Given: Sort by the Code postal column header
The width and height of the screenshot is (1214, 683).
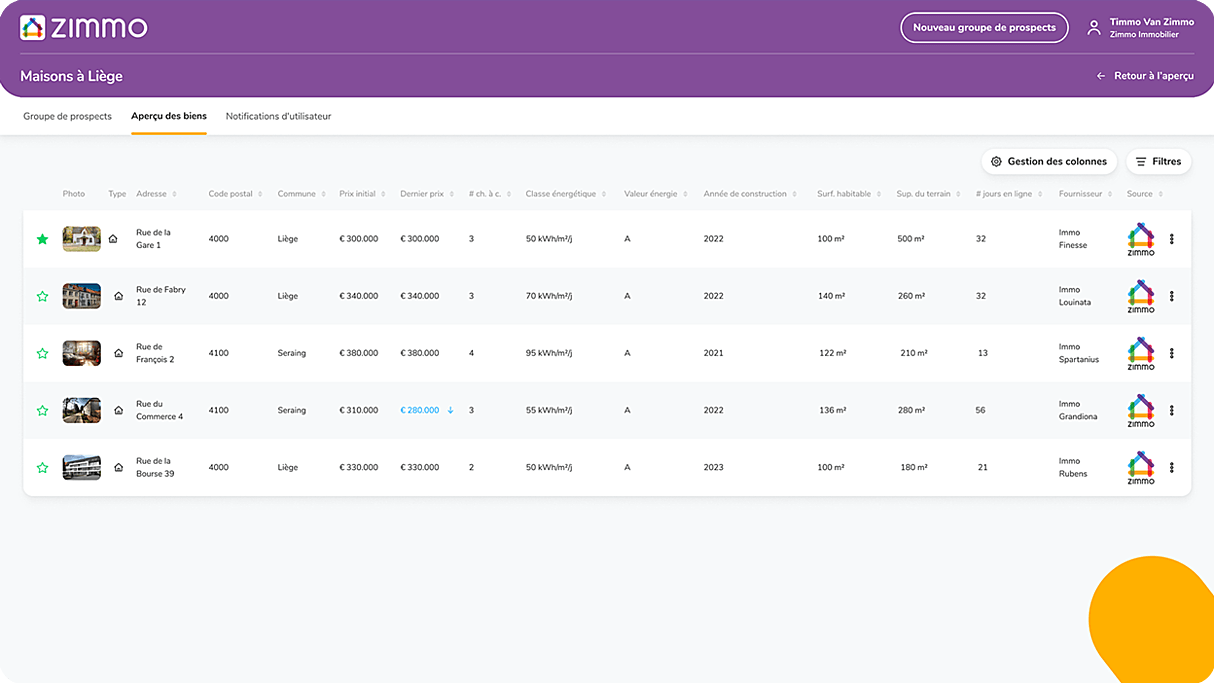Looking at the screenshot, I should 235,194.
